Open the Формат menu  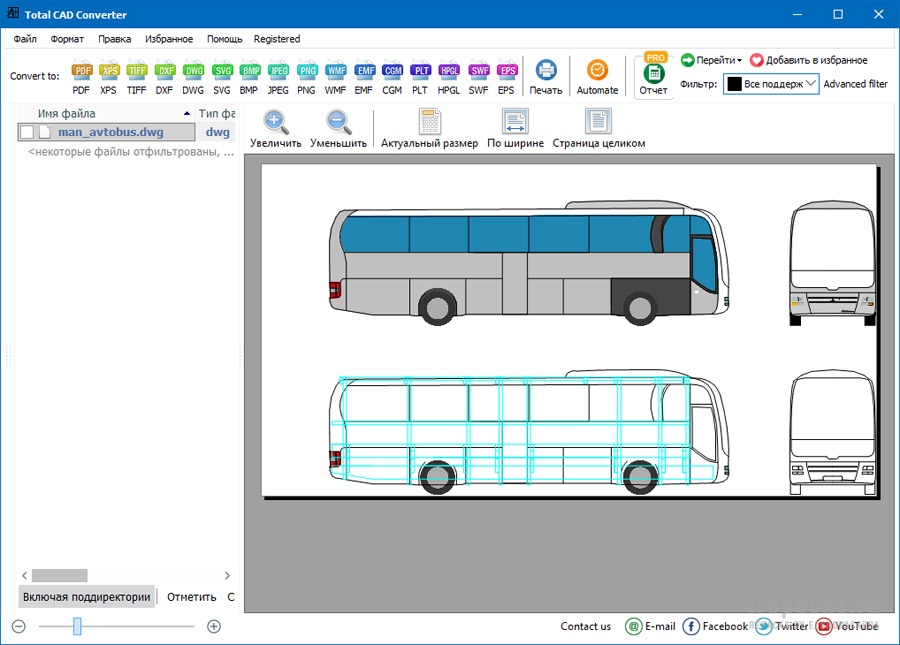coord(66,38)
